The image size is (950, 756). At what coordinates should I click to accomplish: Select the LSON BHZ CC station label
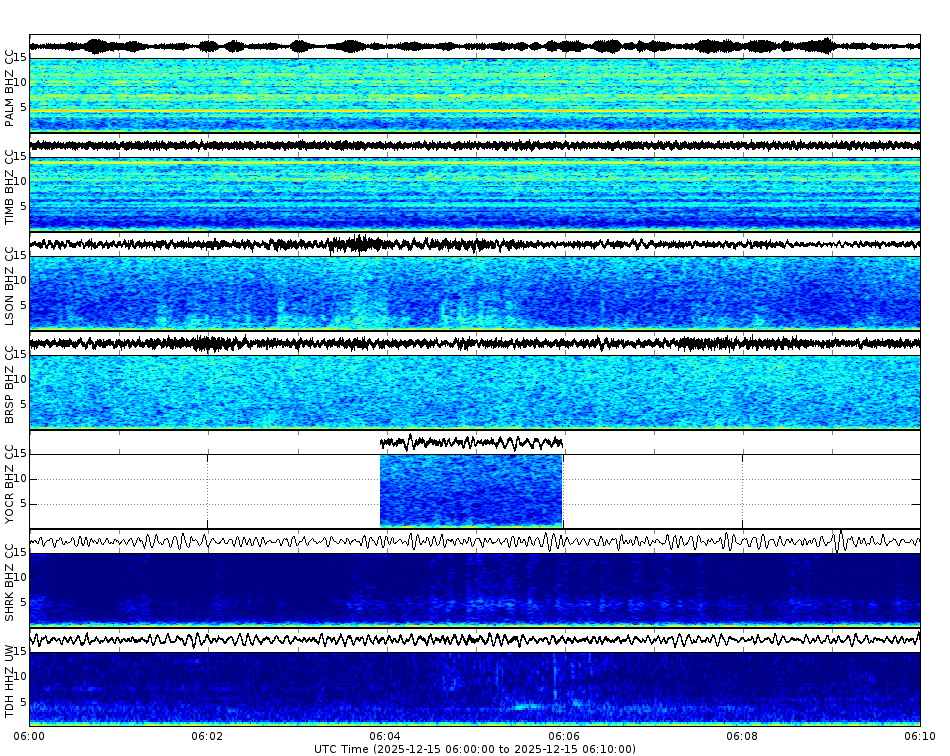pyautogui.click(x=10, y=285)
